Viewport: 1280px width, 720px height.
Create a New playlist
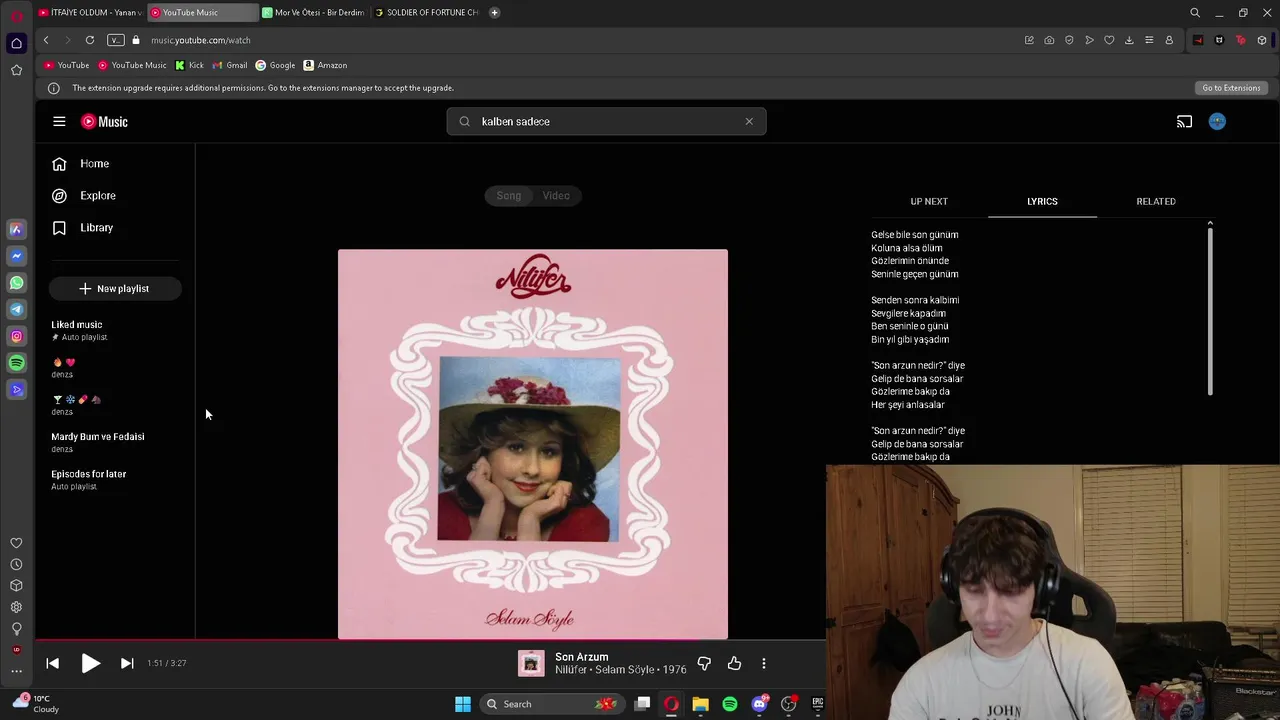(x=115, y=288)
